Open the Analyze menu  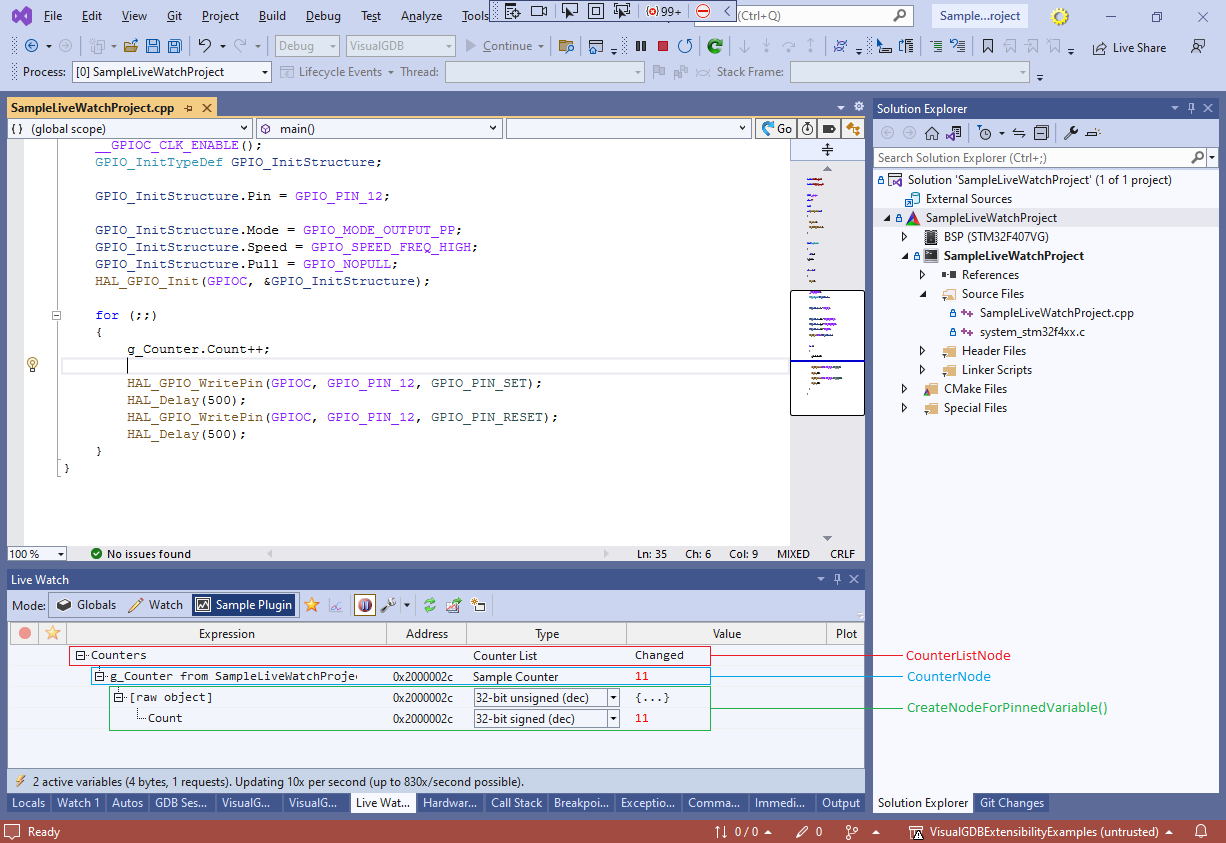coord(421,16)
